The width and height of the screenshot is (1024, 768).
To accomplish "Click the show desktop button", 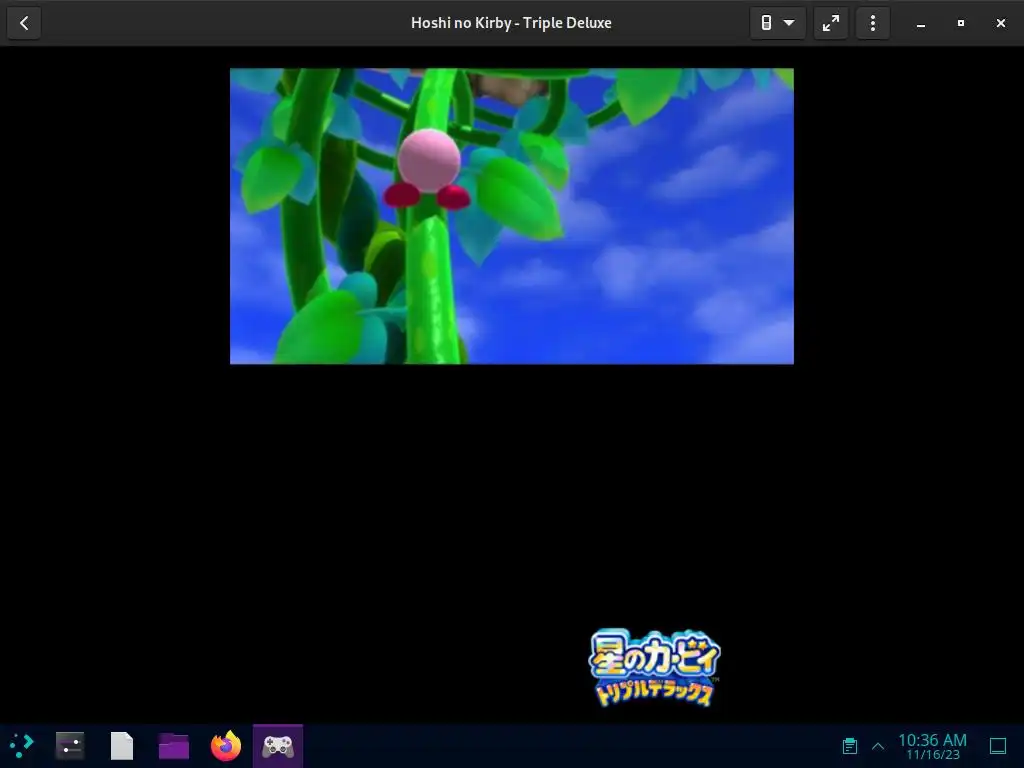I will [x=998, y=746].
